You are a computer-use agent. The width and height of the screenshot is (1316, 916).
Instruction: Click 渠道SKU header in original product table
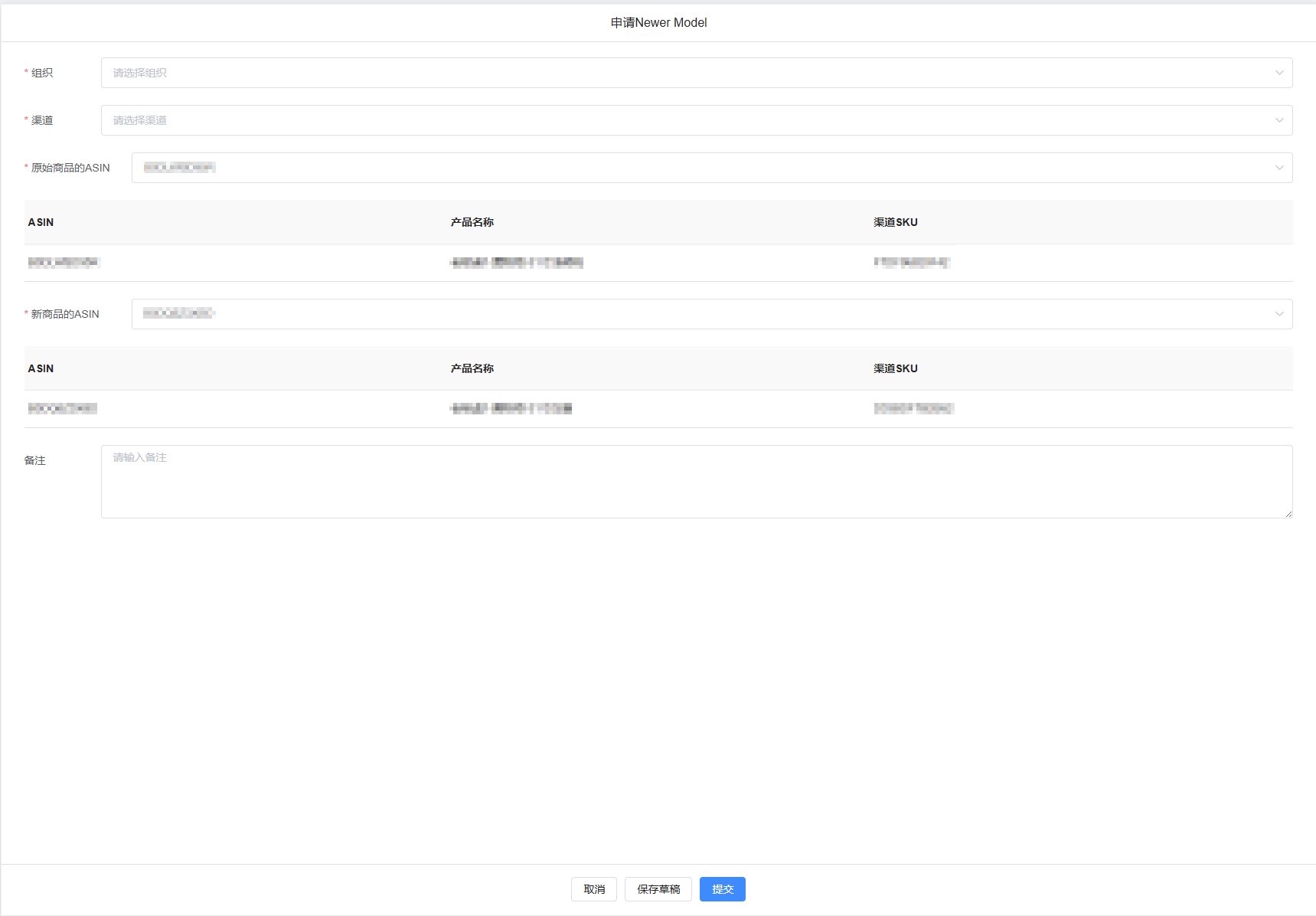tap(895, 222)
